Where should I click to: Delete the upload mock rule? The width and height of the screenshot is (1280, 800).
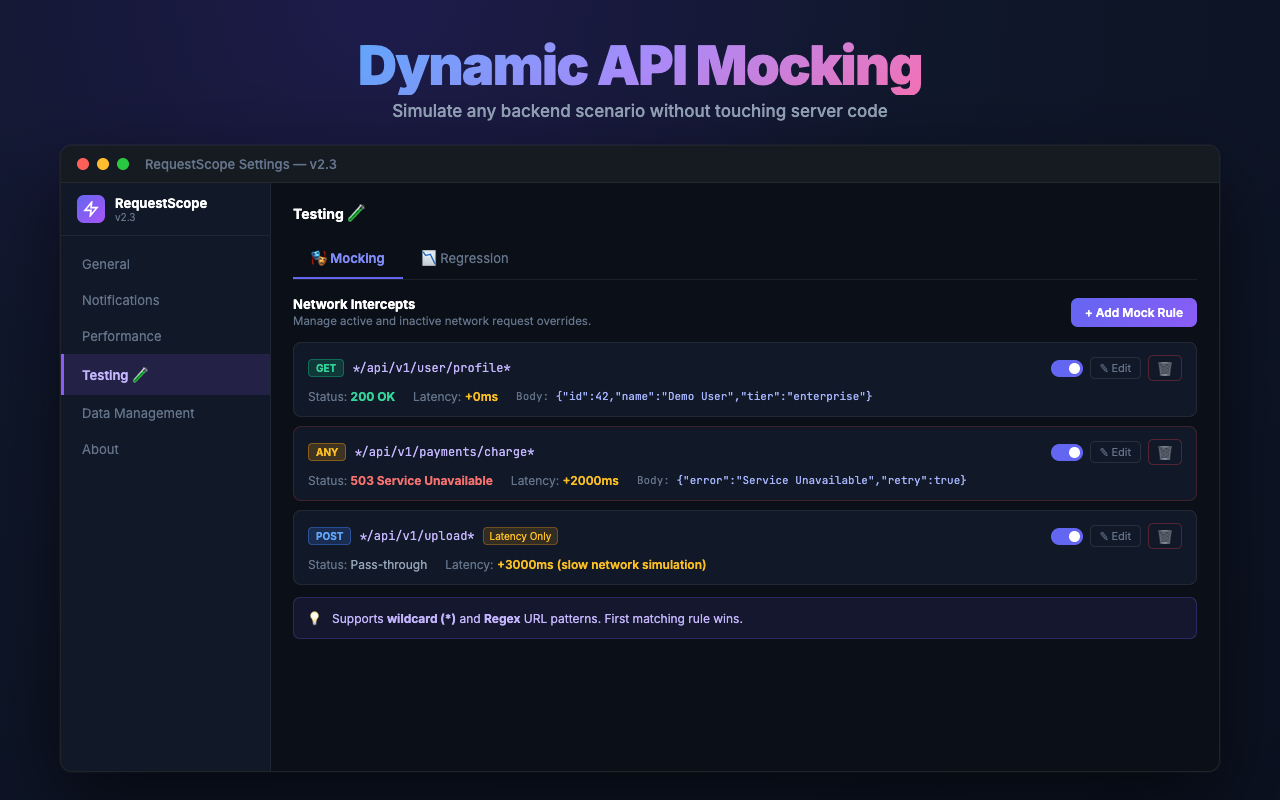click(x=1165, y=536)
